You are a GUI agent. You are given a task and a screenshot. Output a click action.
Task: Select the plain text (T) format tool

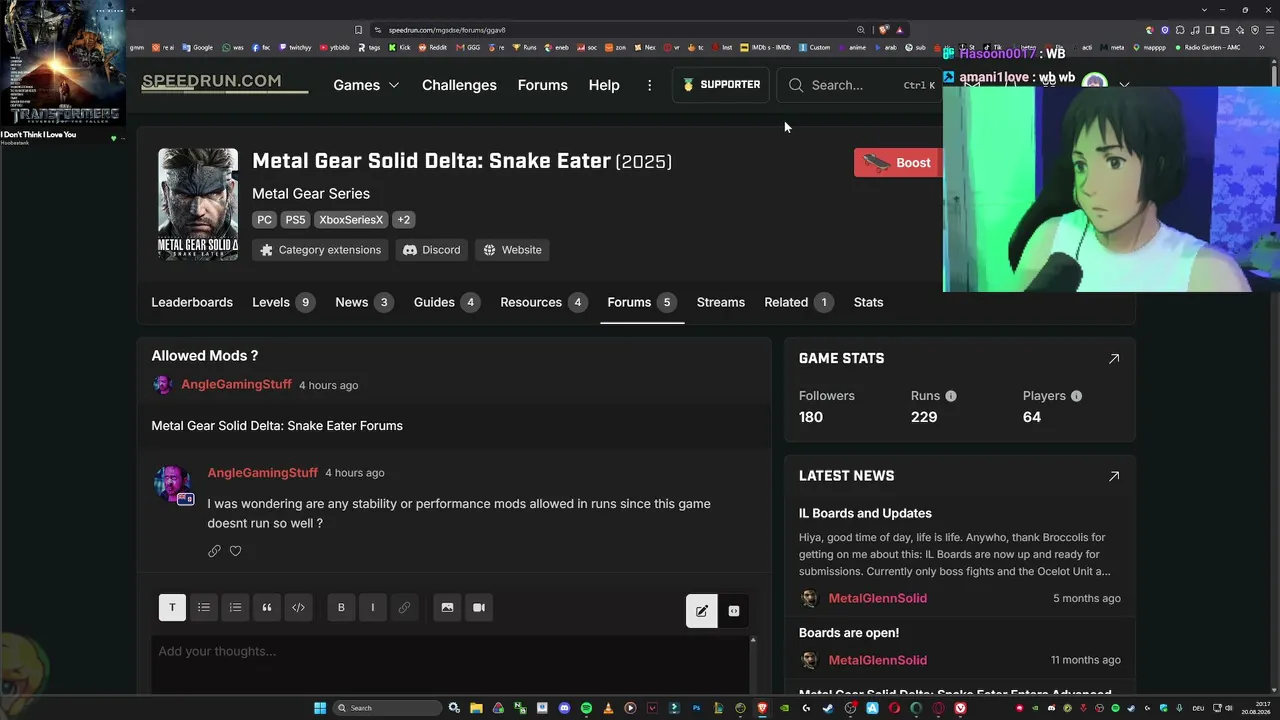[x=172, y=607]
